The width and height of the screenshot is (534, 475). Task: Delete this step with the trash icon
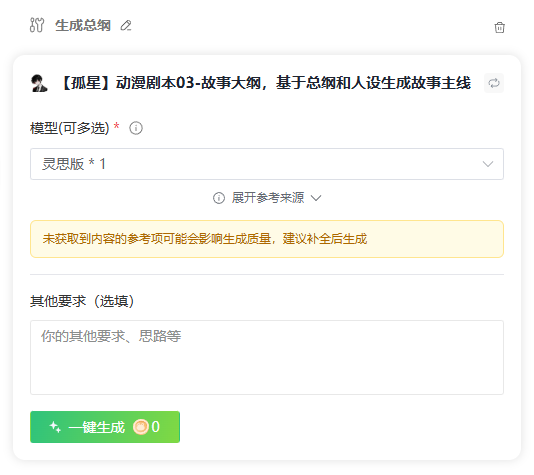(499, 27)
